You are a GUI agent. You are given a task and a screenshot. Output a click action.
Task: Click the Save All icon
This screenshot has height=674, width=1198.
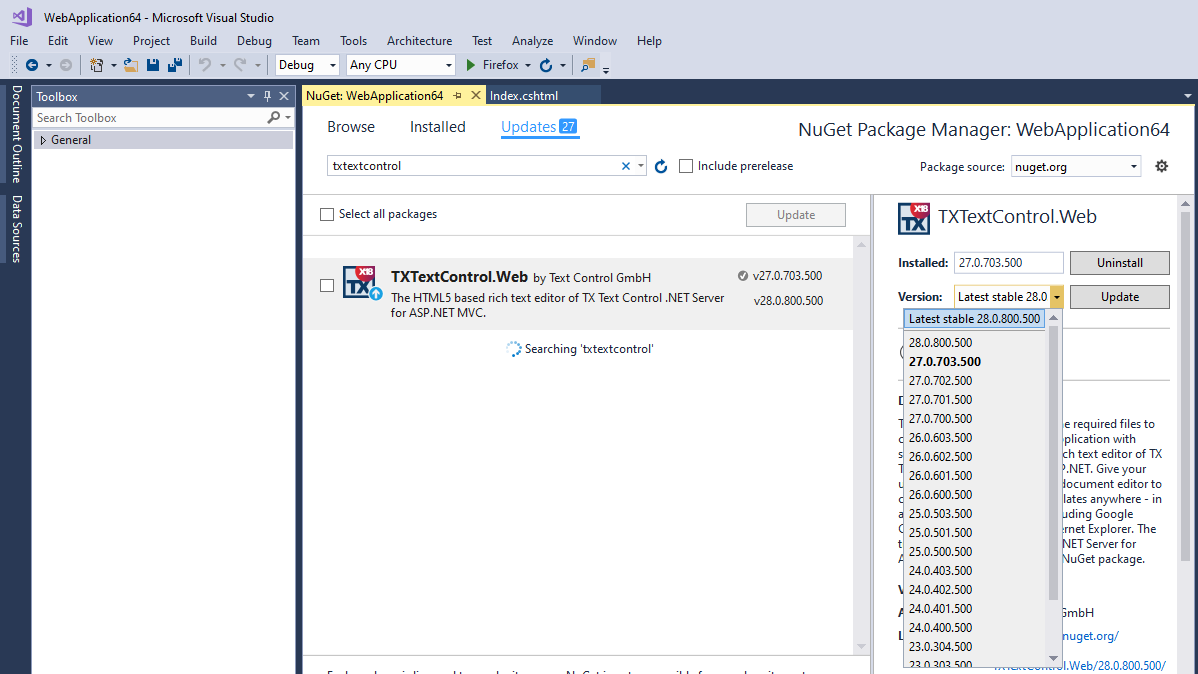tap(175, 65)
